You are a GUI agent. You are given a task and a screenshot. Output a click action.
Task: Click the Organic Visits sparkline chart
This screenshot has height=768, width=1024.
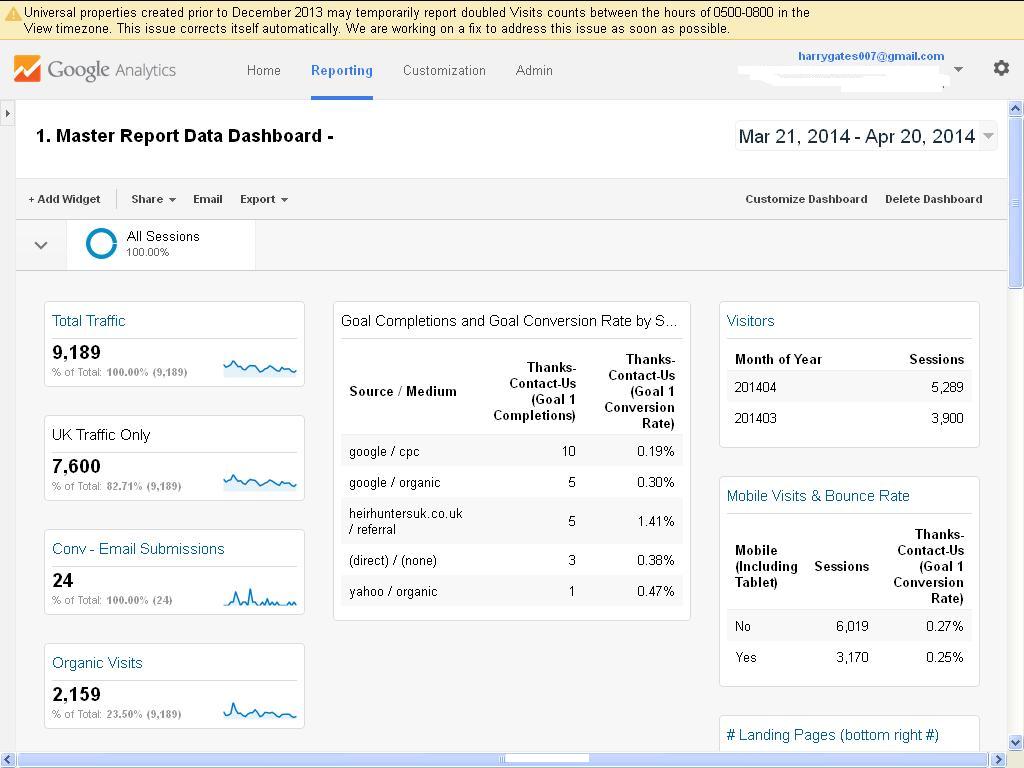click(x=260, y=710)
